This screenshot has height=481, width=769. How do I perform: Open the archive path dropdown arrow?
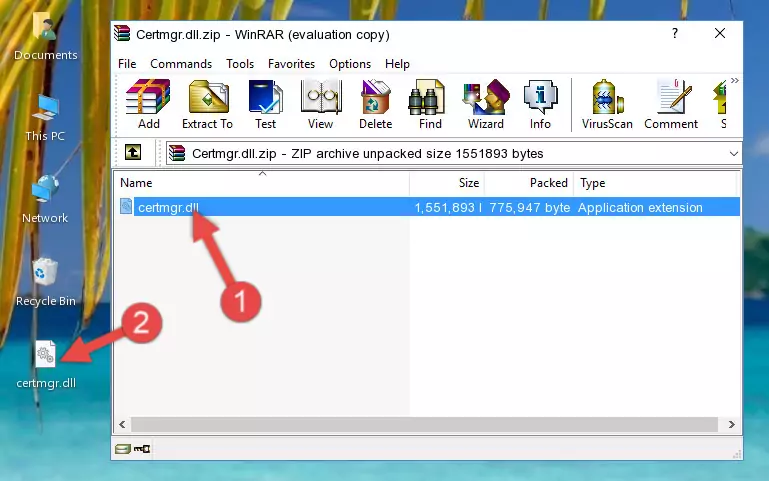733,153
